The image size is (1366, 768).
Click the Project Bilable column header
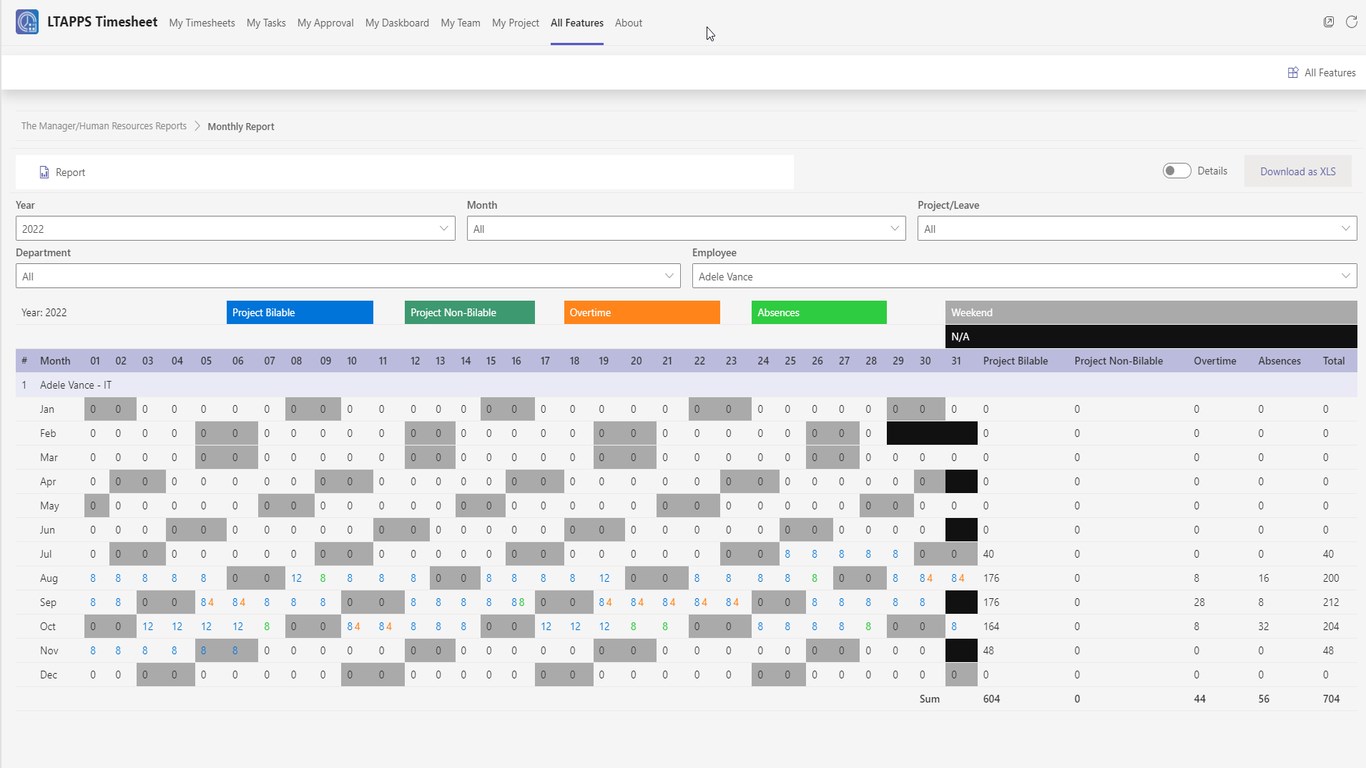(x=1015, y=361)
